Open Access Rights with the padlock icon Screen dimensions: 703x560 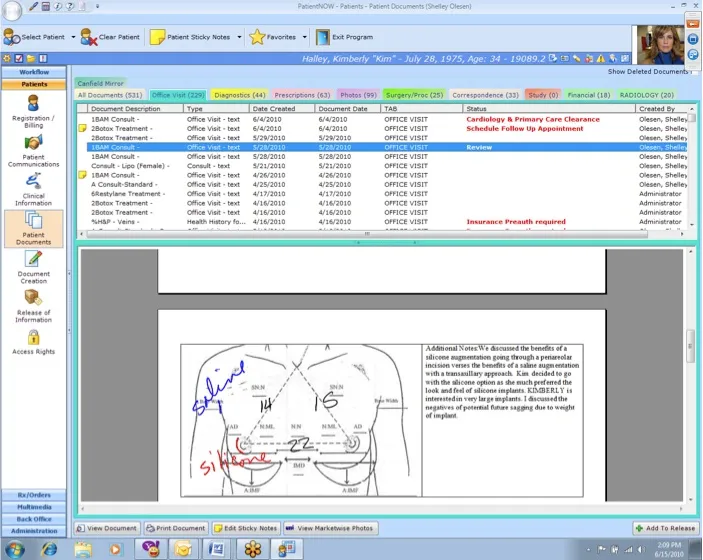[x=33, y=342]
